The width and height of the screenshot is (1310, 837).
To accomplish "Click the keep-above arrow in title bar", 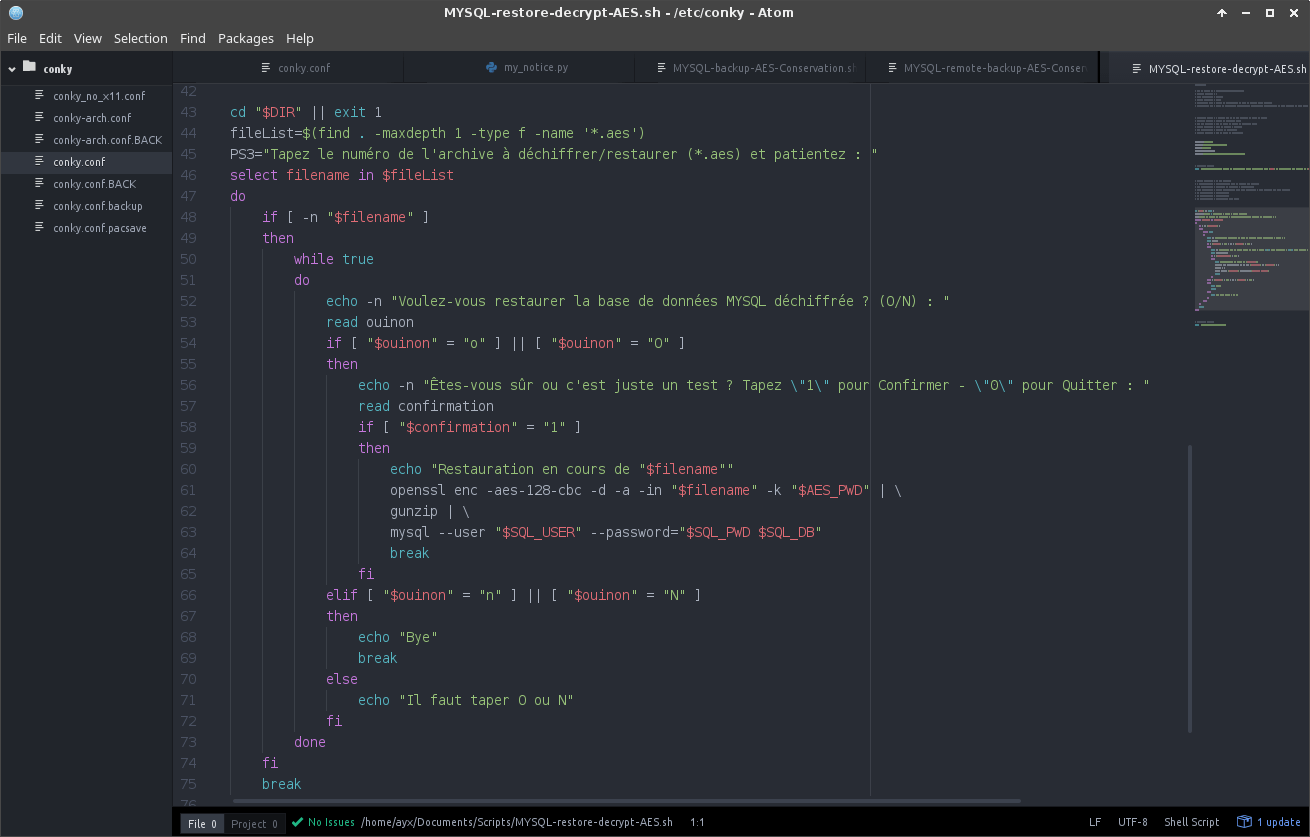I will 1222,13.
